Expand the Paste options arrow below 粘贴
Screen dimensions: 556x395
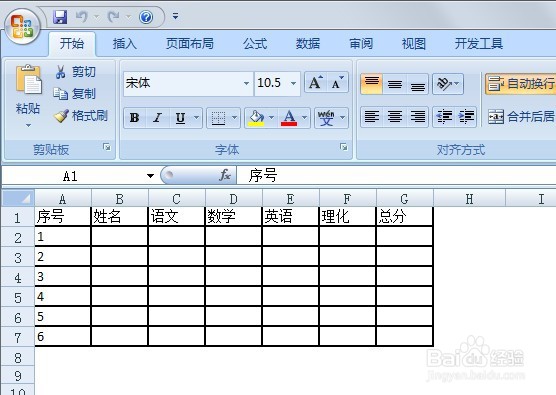(28, 125)
